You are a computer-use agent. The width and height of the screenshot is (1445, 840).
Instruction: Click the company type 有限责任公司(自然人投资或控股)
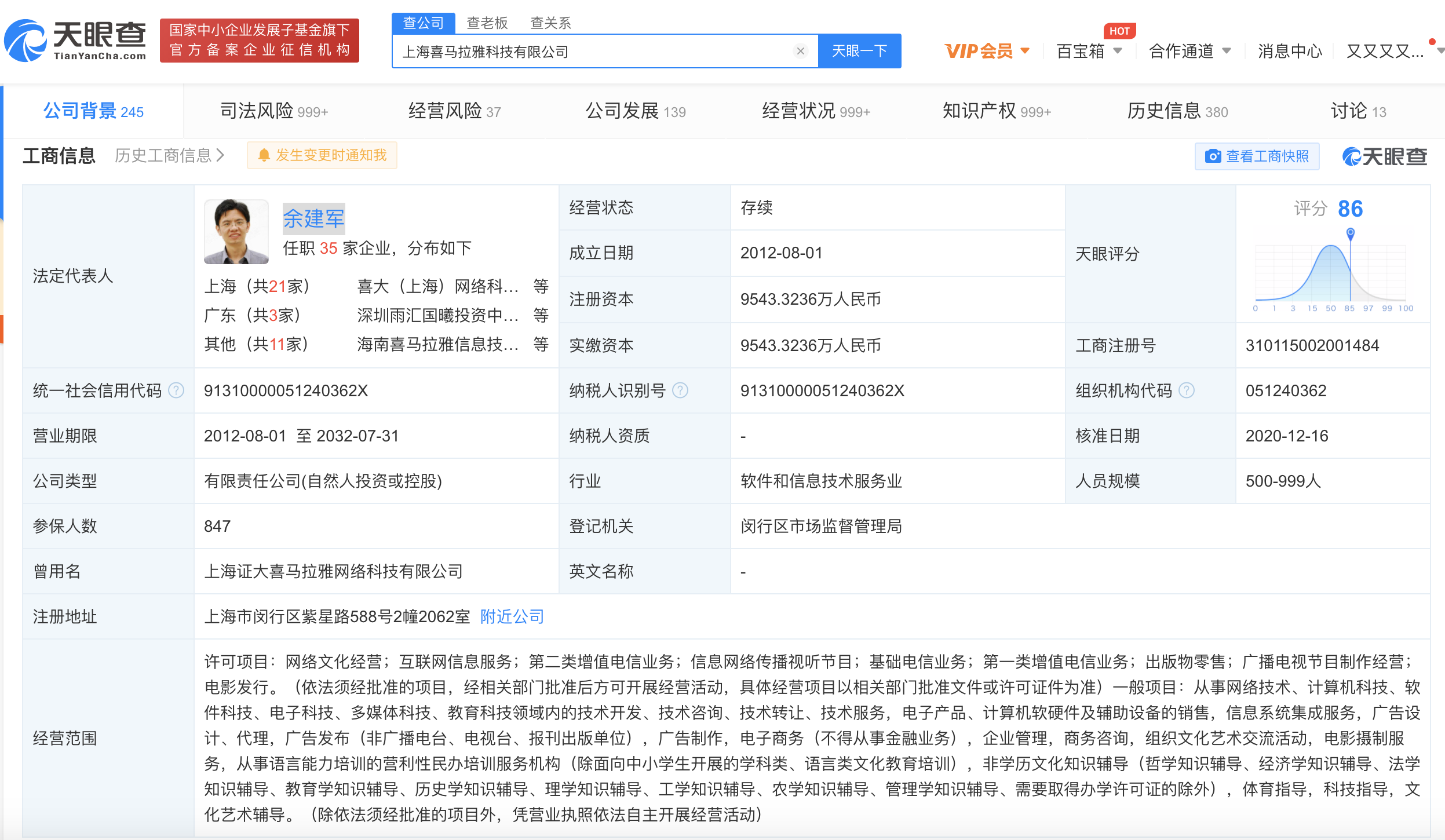click(323, 481)
